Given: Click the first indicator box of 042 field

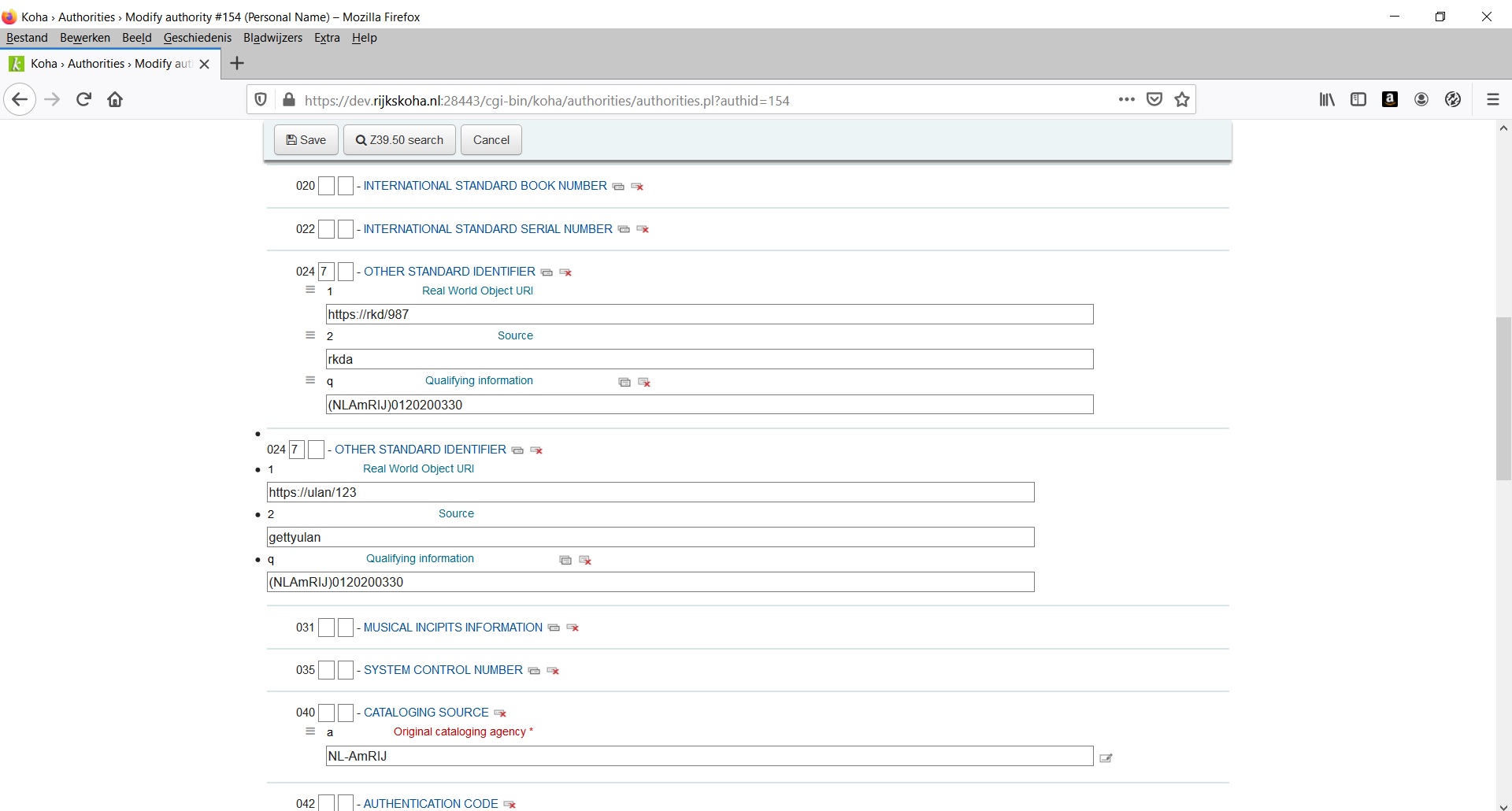Looking at the screenshot, I should (x=327, y=803).
